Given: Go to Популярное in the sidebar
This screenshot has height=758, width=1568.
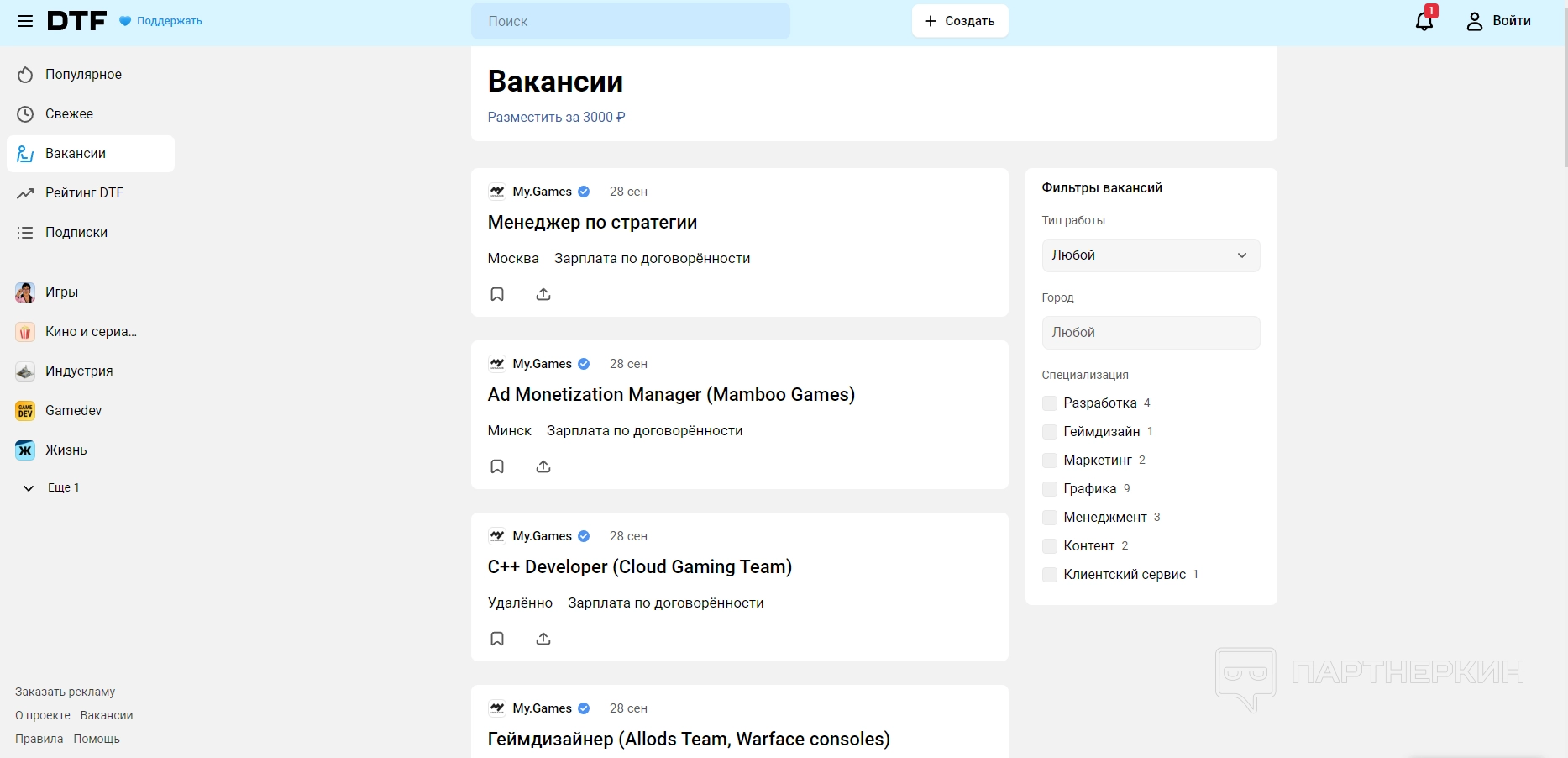Looking at the screenshot, I should (x=82, y=75).
